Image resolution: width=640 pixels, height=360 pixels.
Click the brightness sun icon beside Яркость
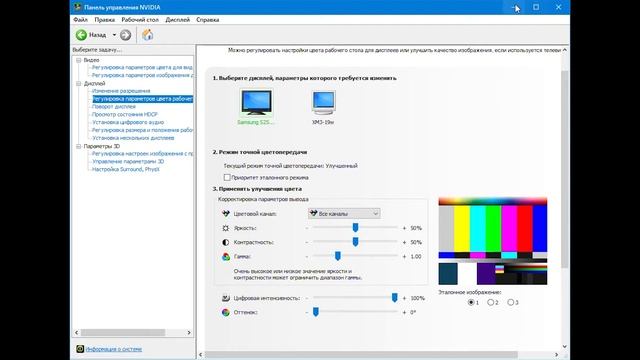coord(226,228)
